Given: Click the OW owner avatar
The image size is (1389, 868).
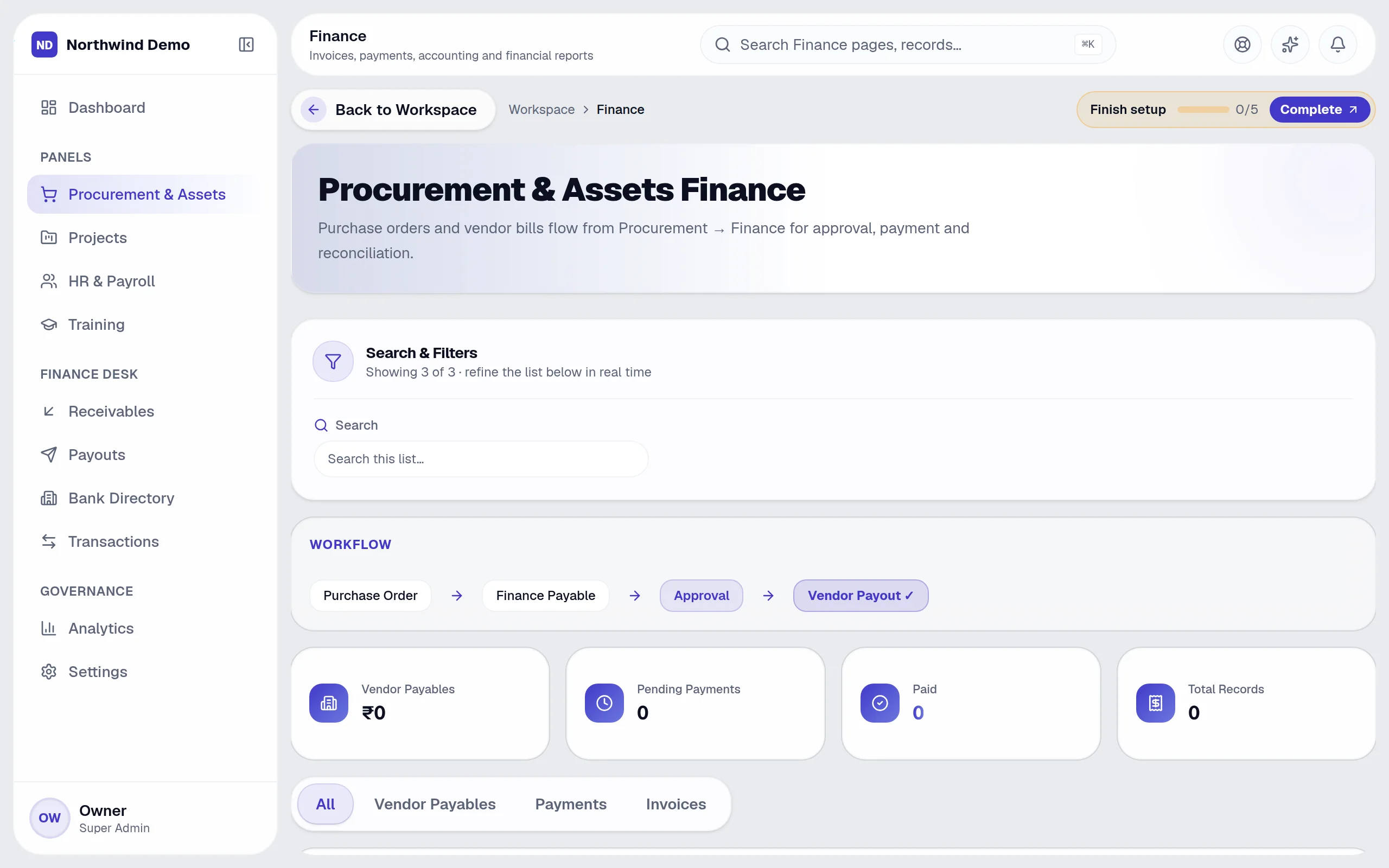Looking at the screenshot, I should point(50,818).
